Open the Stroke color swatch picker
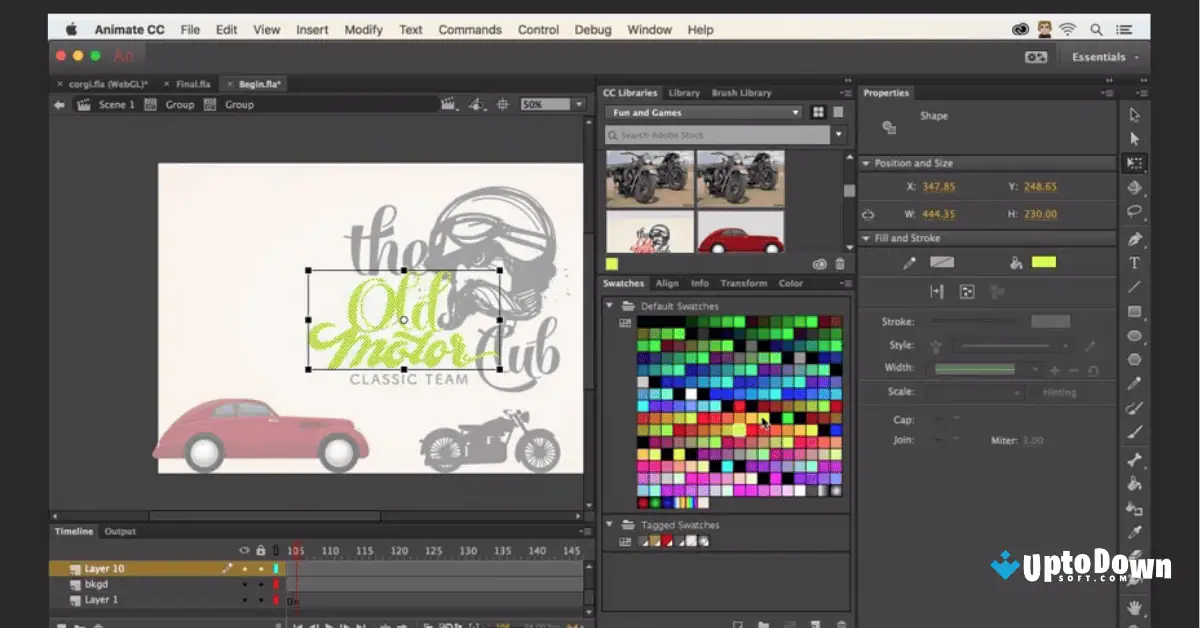This screenshot has height=628, width=1200. tap(940, 262)
